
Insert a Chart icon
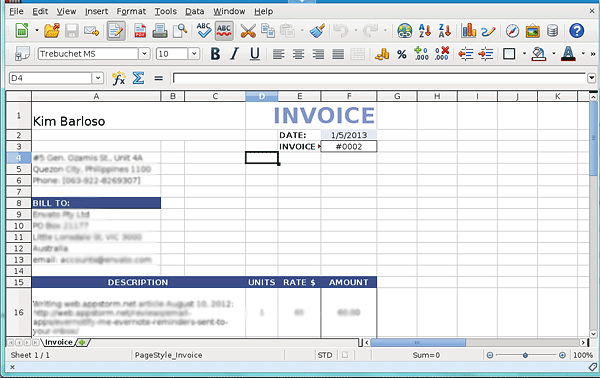tap(468, 31)
